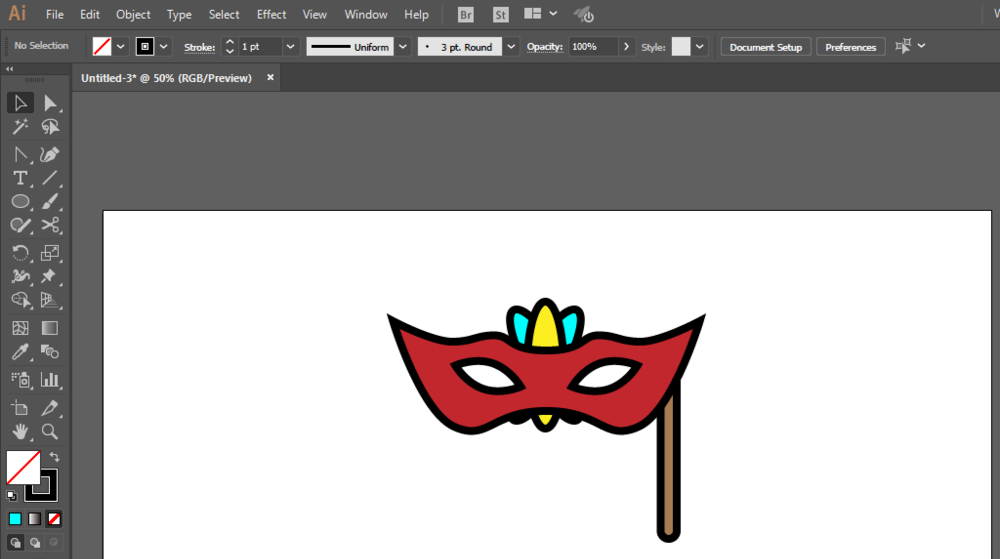Click the Style swatch in control bar
Viewport: 1000px width, 559px height.
pyautogui.click(x=681, y=47)
